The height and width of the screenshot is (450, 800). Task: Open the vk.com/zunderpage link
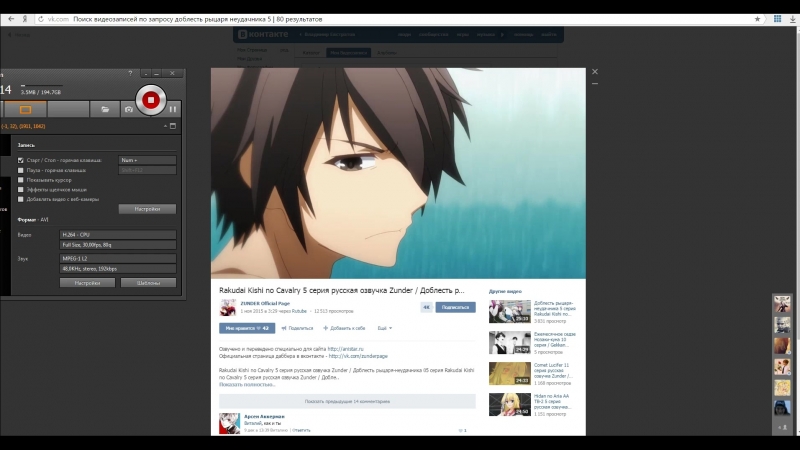pos(358,356)
